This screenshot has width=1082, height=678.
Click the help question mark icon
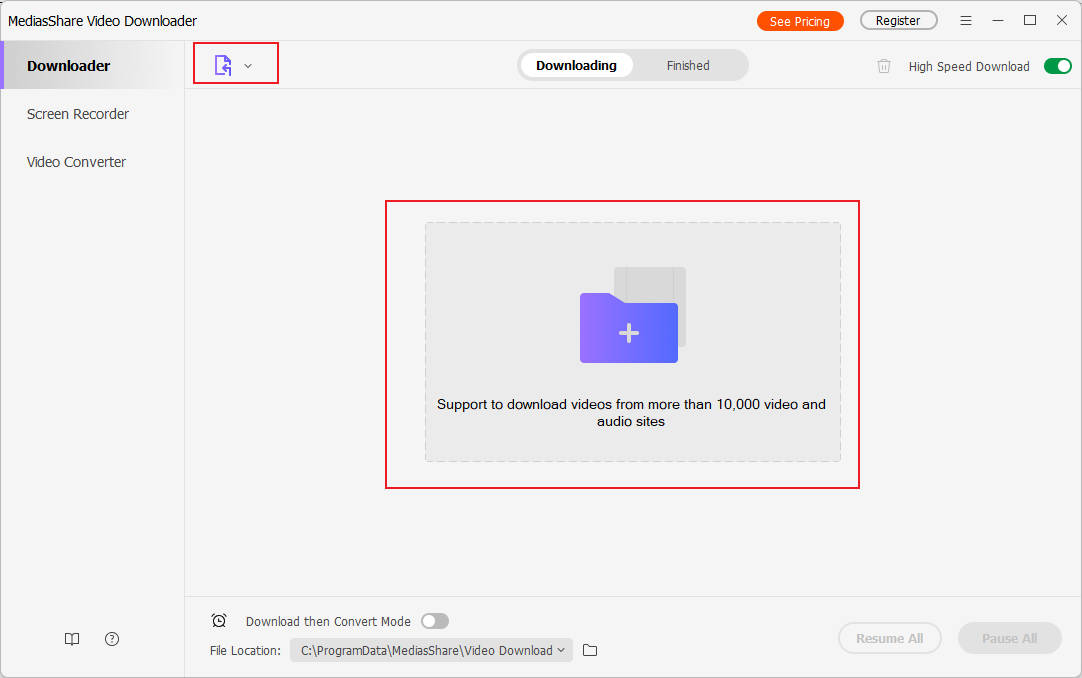111,638
